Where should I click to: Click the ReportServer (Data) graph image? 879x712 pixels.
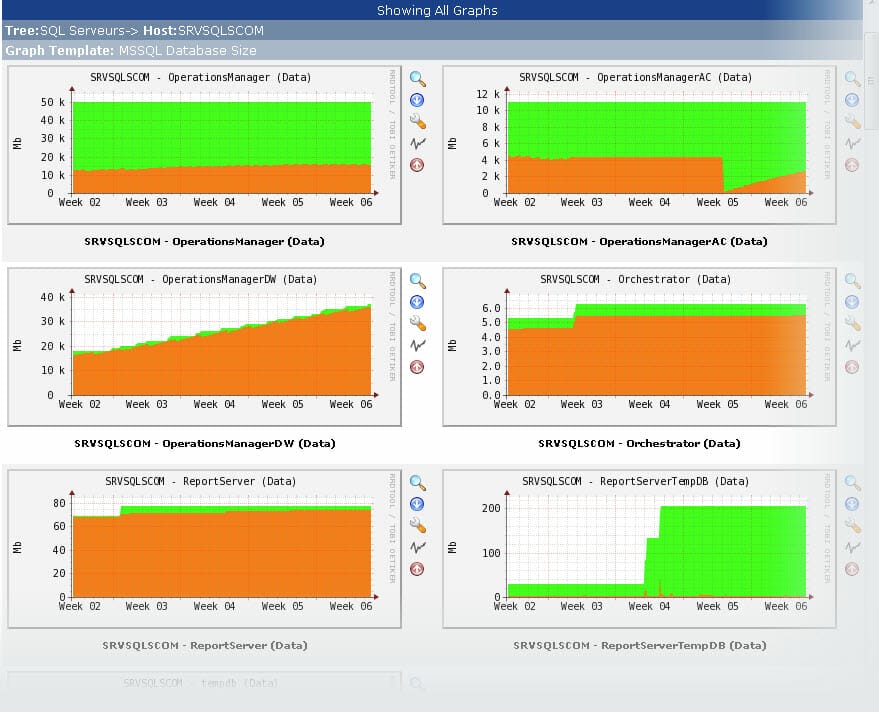coord(204,549)
